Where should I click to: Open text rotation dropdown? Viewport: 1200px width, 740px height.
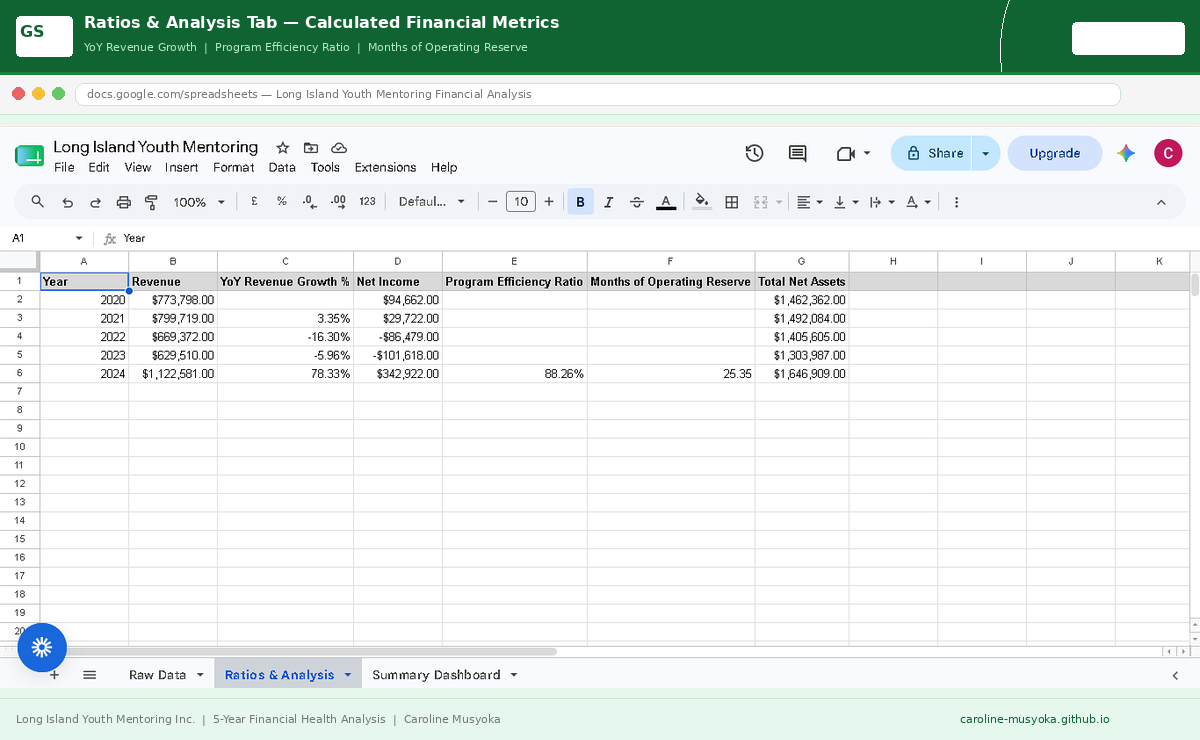pos(917,202)
